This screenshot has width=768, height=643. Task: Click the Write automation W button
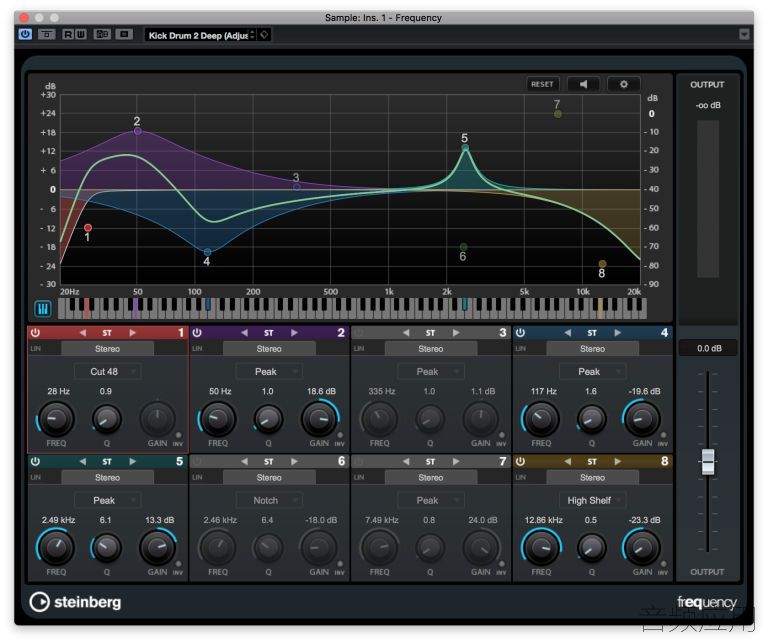tap(80, 34)
